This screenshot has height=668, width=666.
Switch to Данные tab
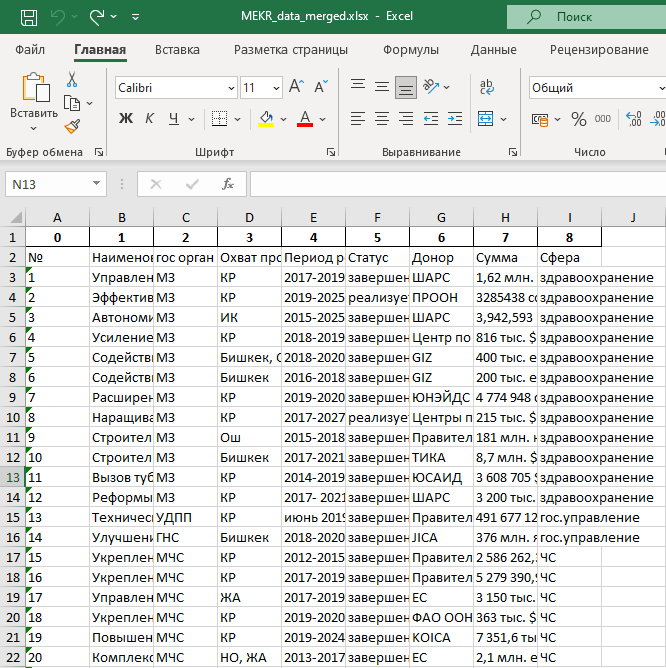pos(493,50)
